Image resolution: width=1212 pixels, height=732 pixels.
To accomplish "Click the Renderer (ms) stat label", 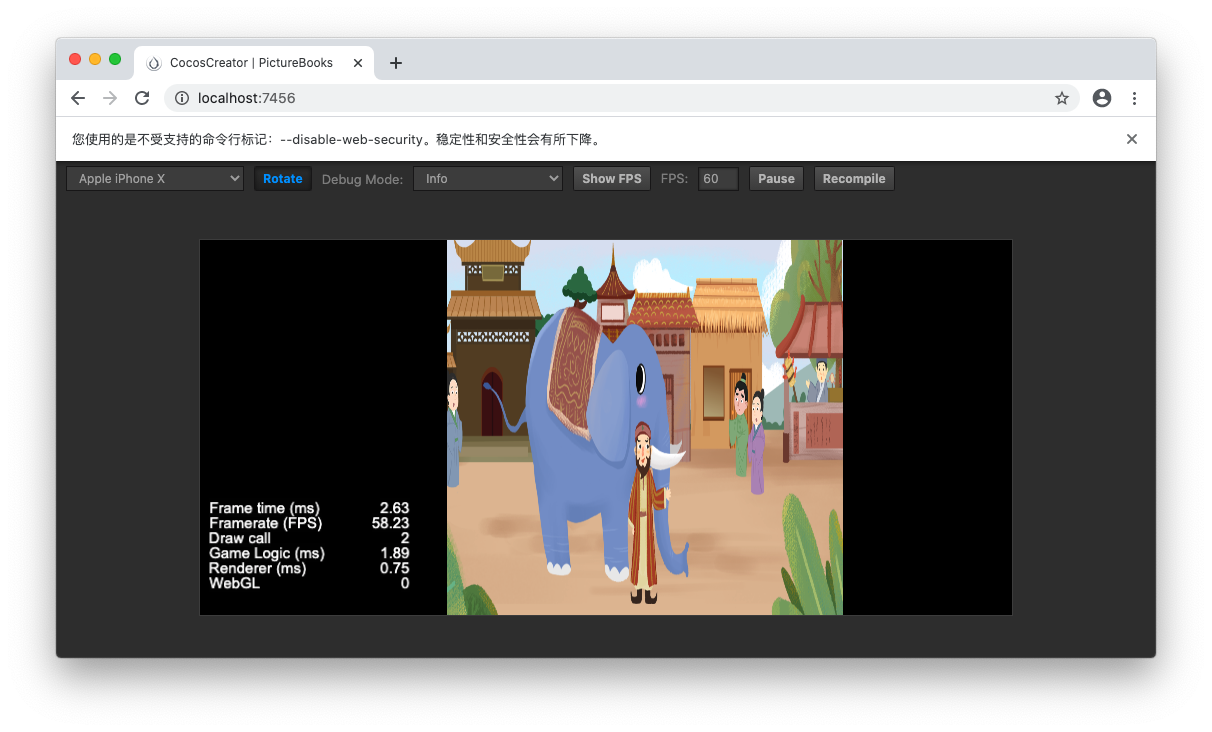I will [x=258, y=568].
